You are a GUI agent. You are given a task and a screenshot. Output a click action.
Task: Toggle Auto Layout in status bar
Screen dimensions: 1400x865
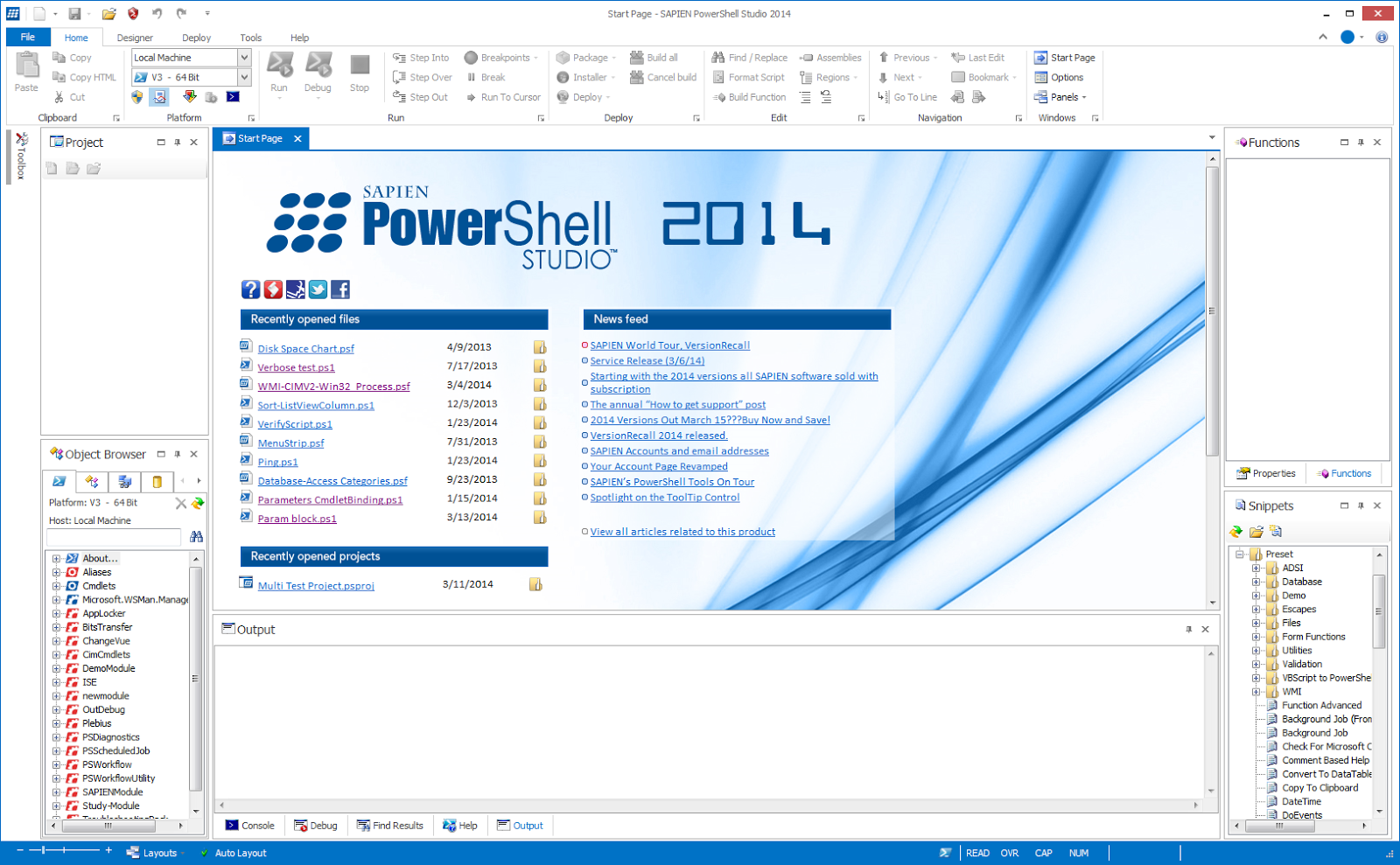click(233, 853)
